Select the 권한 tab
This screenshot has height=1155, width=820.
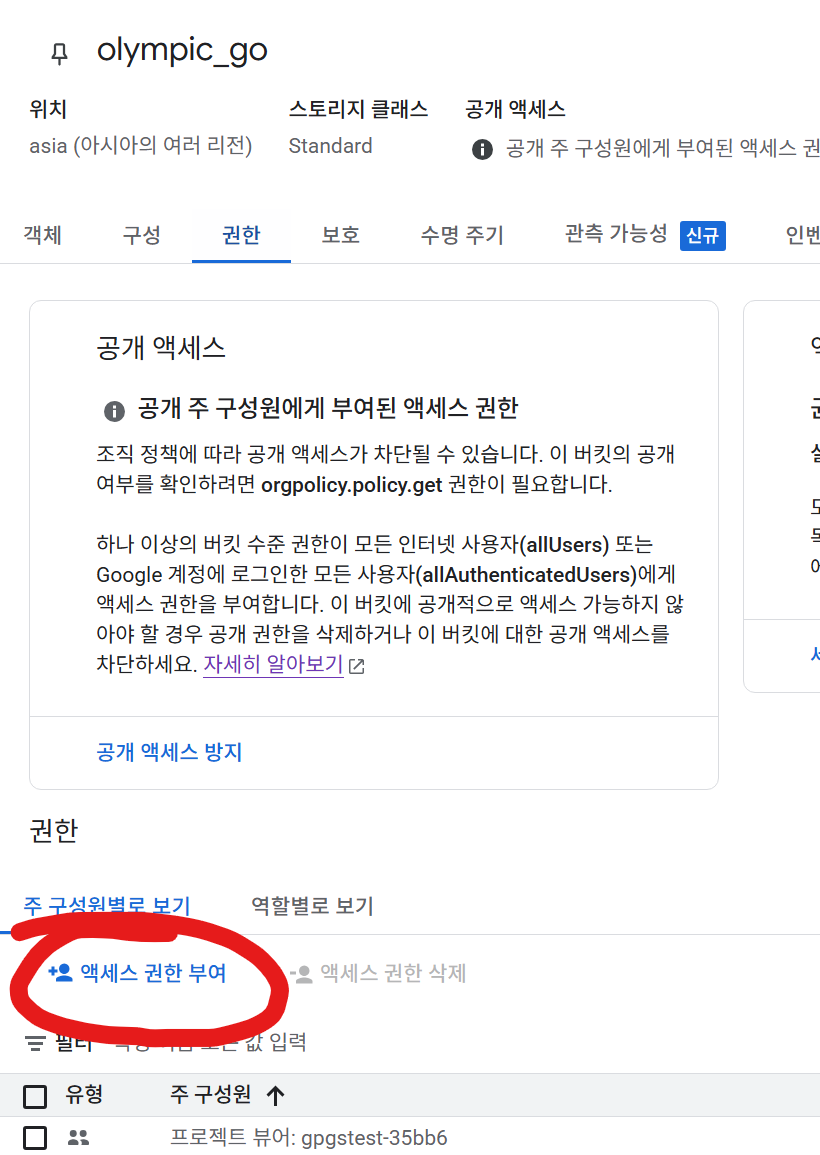tap(241, 235)
